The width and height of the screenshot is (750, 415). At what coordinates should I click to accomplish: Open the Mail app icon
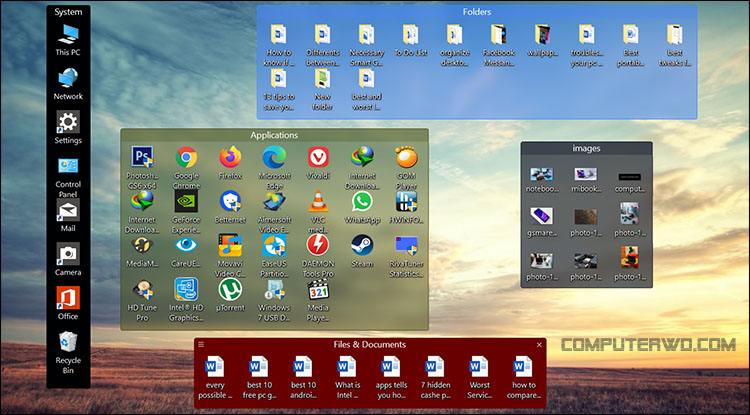pyautogui.click(x=68, y=210)
